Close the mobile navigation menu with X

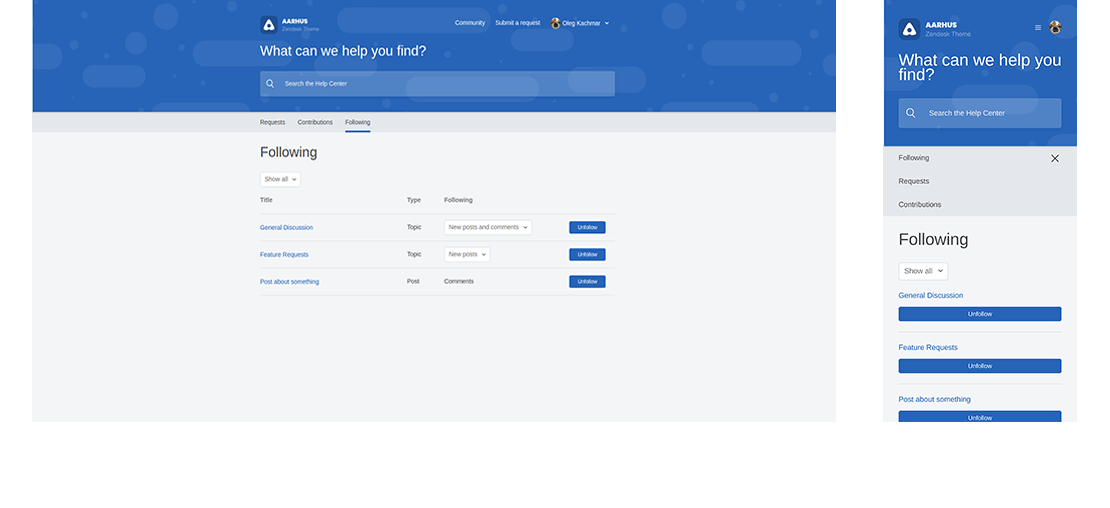click(1054, 158)
